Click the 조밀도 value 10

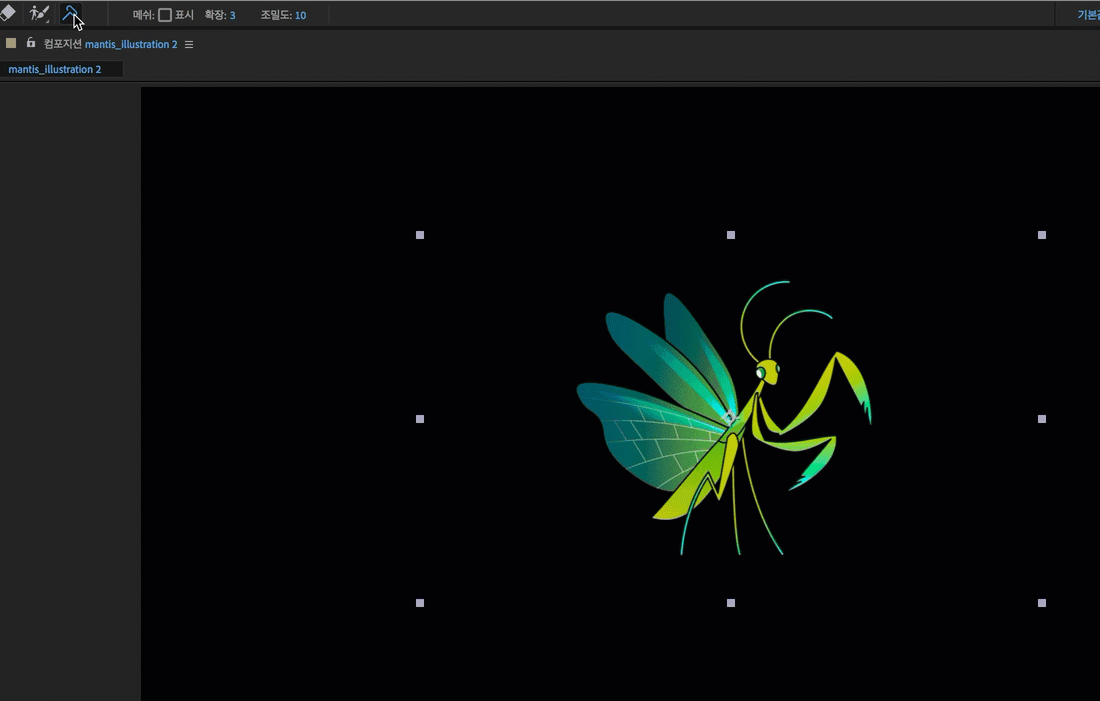point(300,15)
